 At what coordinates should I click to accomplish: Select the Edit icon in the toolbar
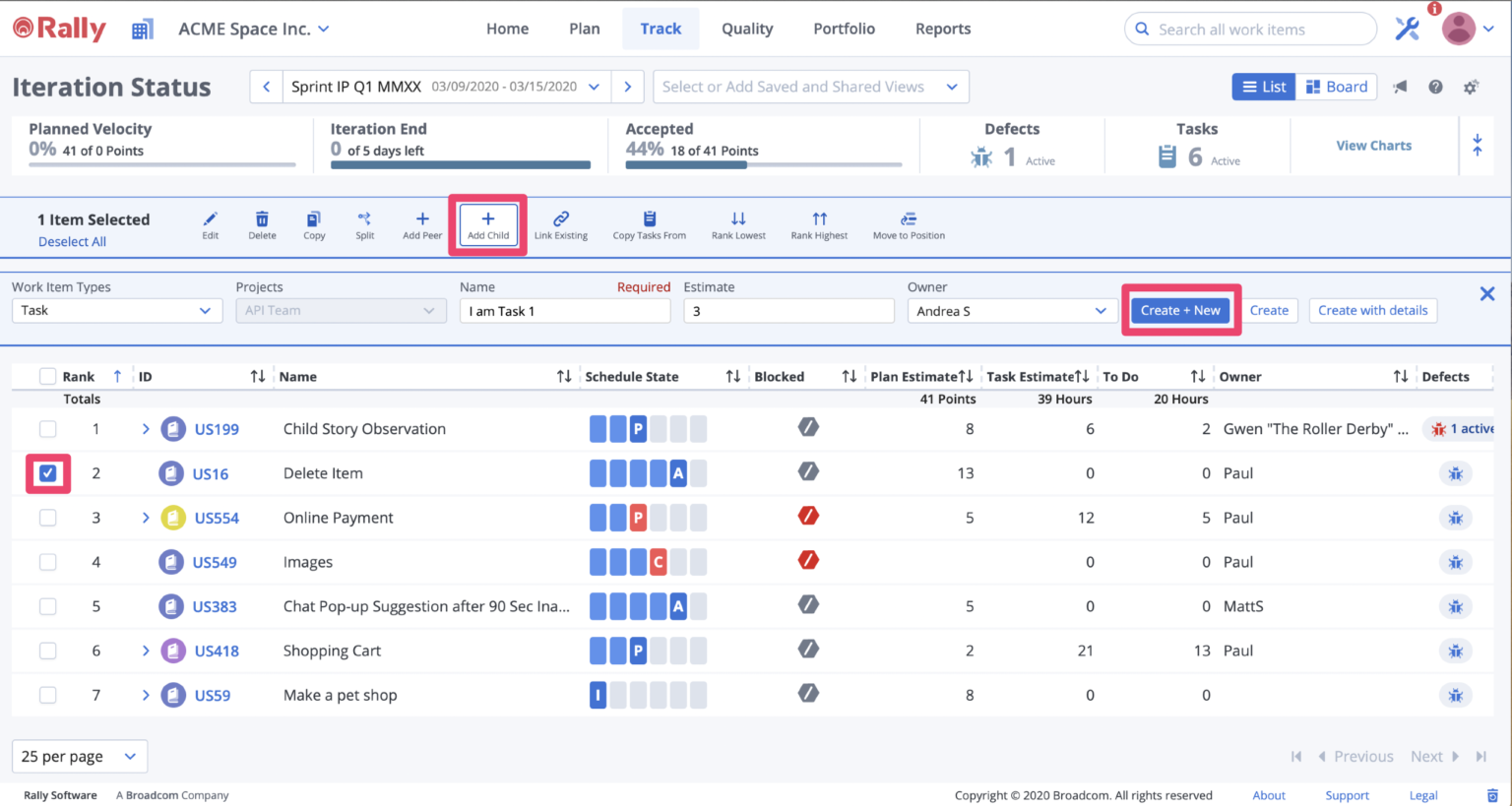[210, 224]
